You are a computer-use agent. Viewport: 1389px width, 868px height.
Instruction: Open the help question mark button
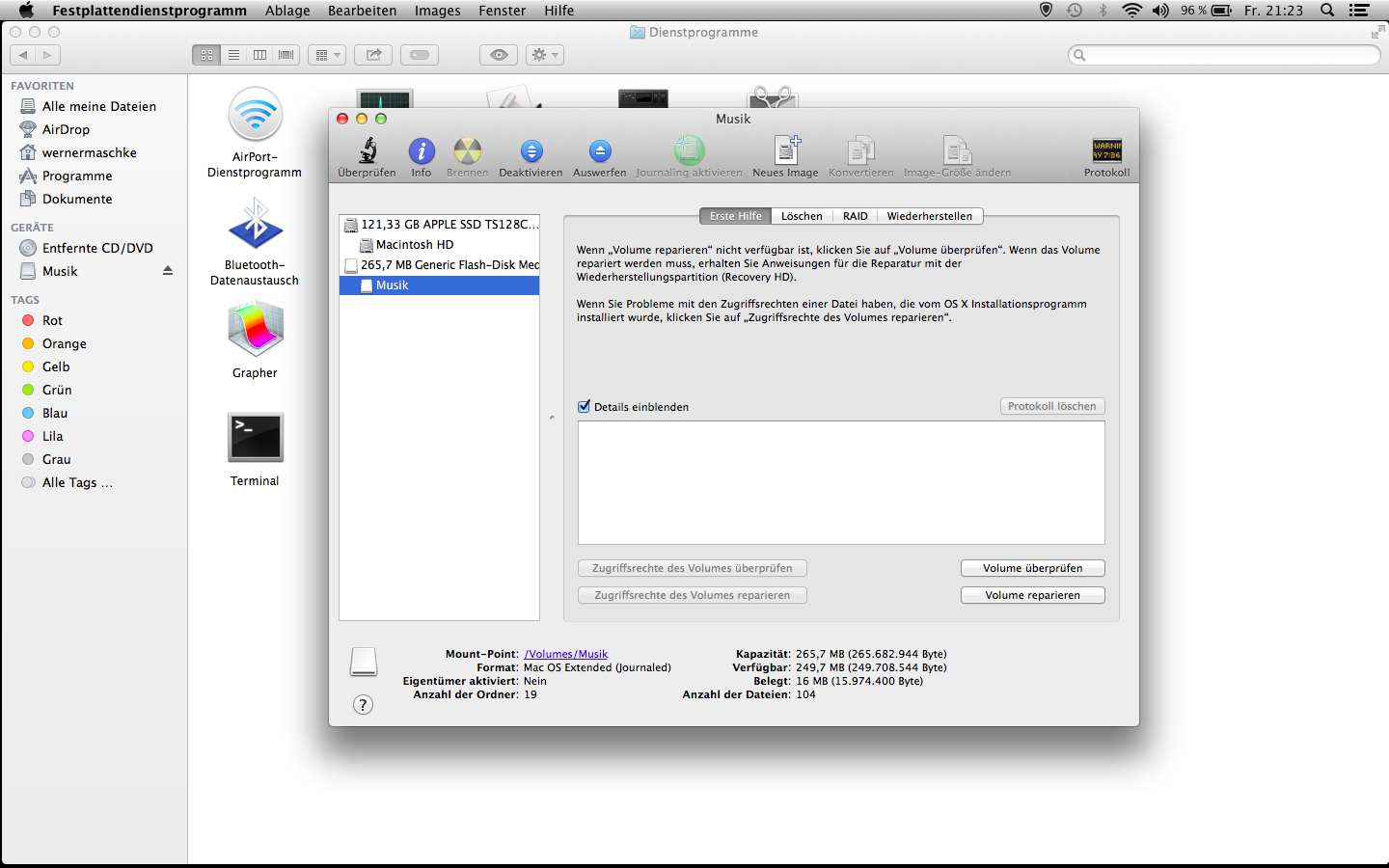pyautogui.click(x=363, y=705)
